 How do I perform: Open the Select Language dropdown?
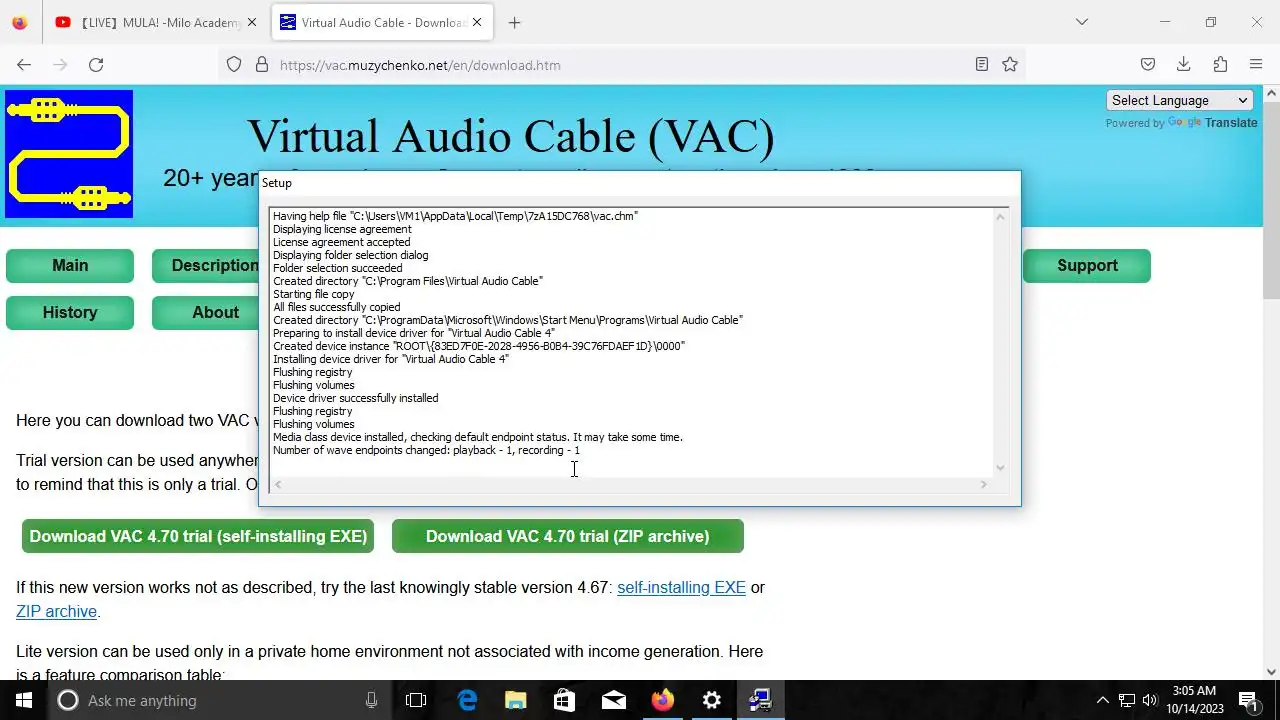1180,100
